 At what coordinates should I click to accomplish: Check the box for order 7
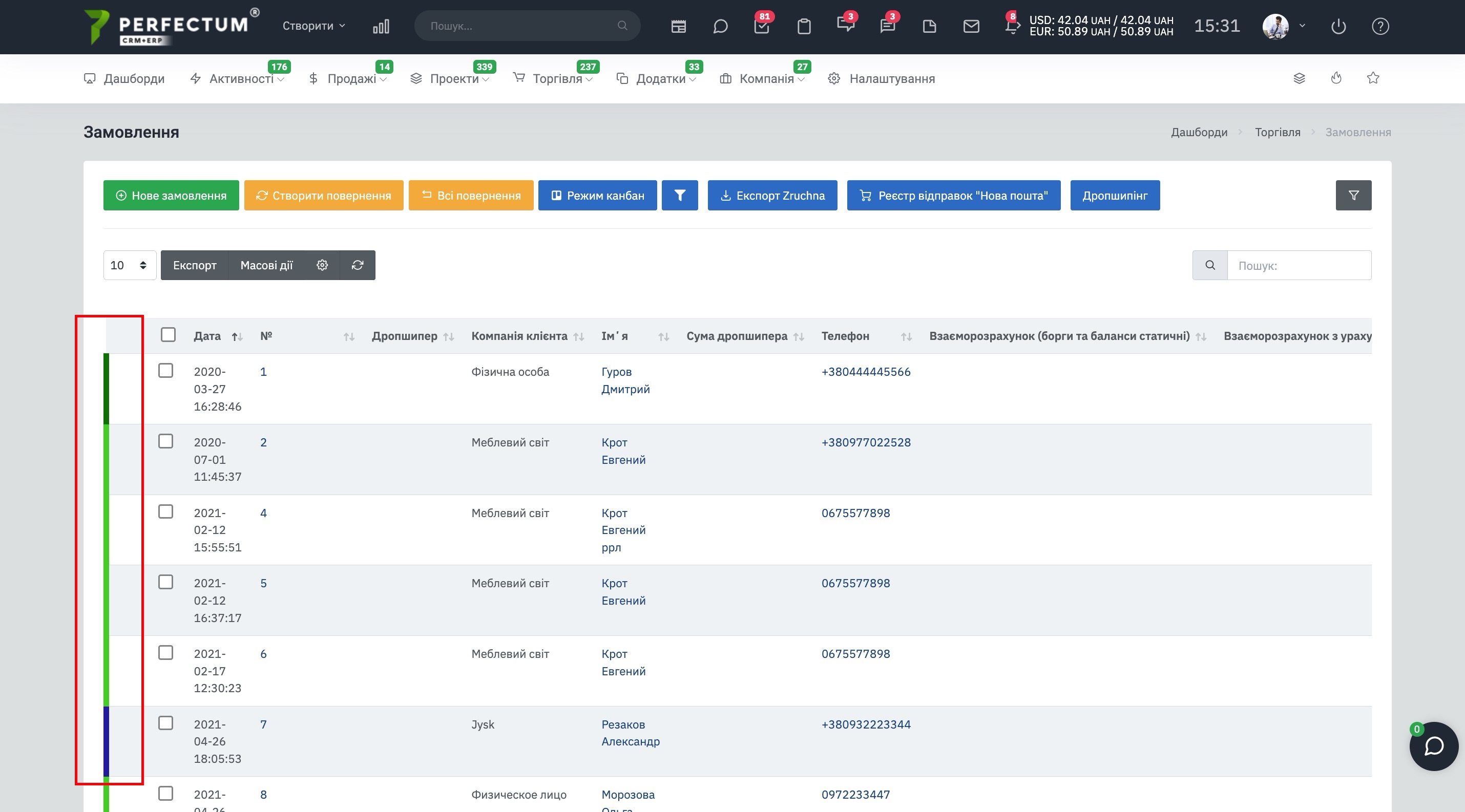[165, 723]
